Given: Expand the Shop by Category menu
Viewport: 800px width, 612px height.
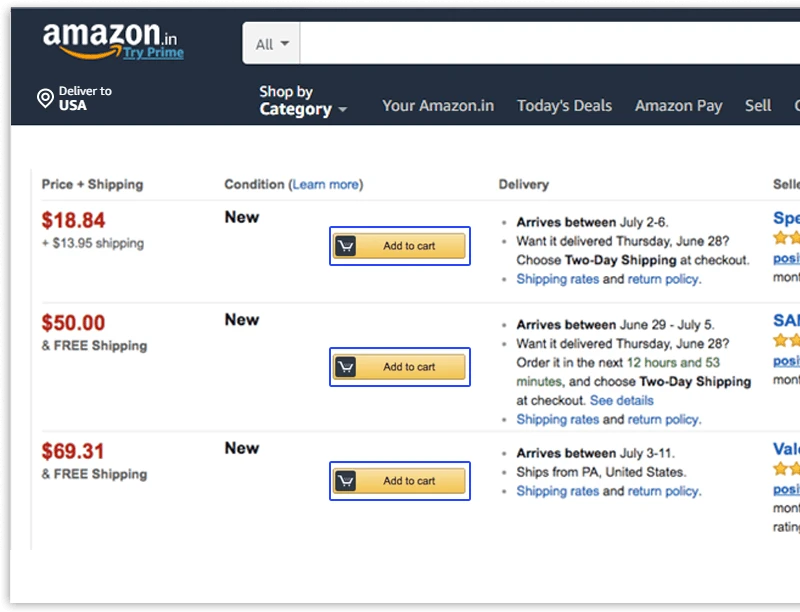Looking at the screenshot, I should tap(300, 105).
